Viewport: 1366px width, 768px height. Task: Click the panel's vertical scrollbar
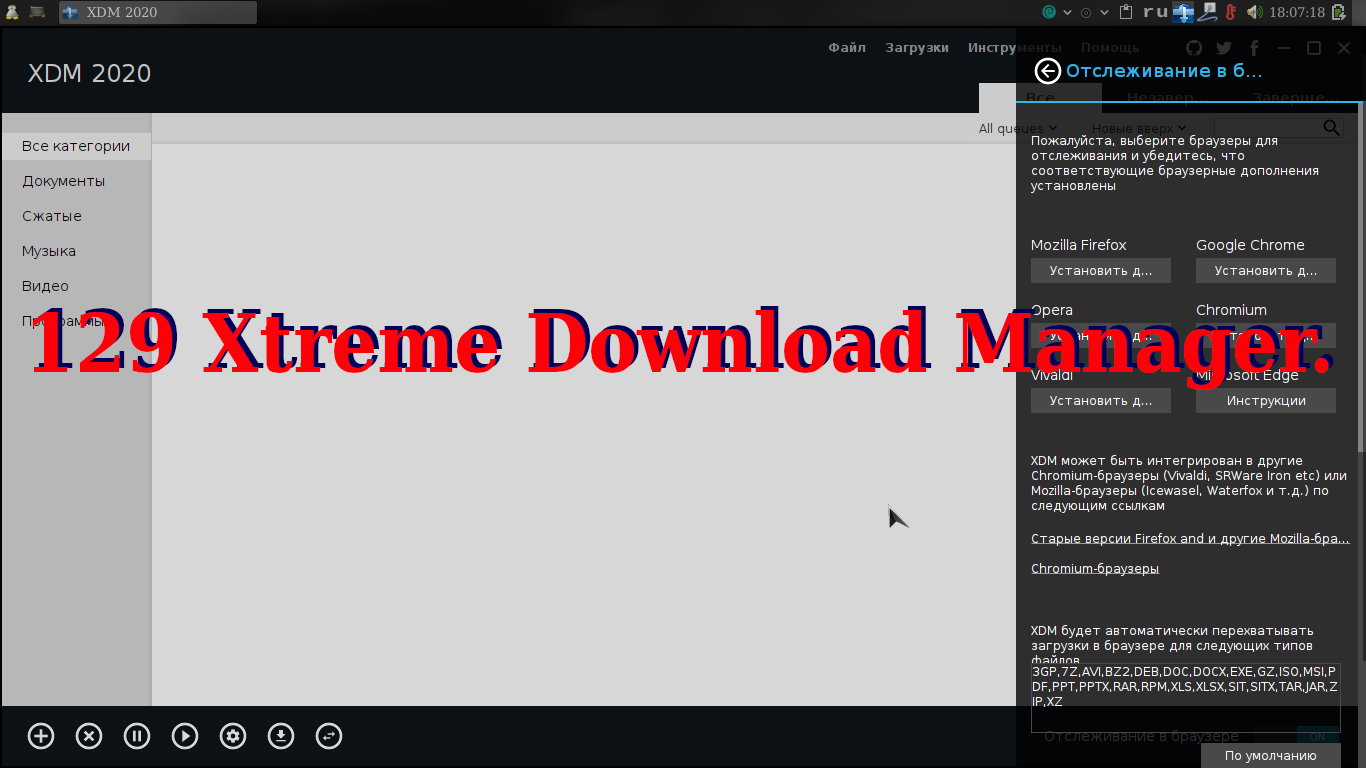click(1361, 275)
